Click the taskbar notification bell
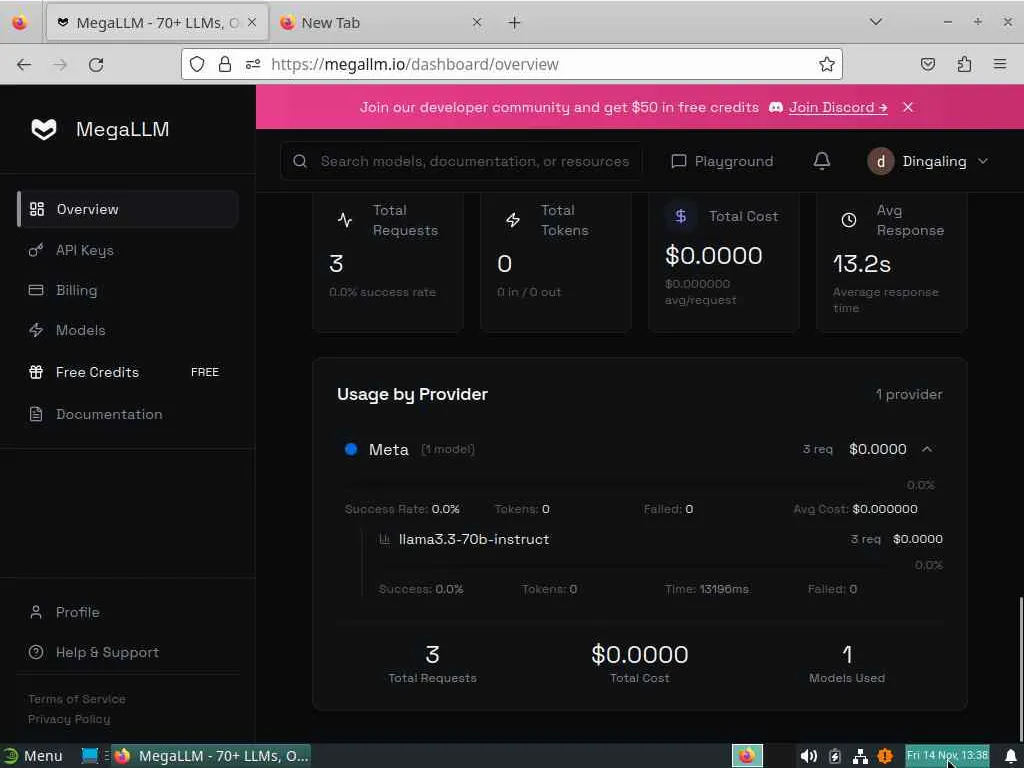The height and width of the screenshot is (768, 1024). (x=1010, y=756)
